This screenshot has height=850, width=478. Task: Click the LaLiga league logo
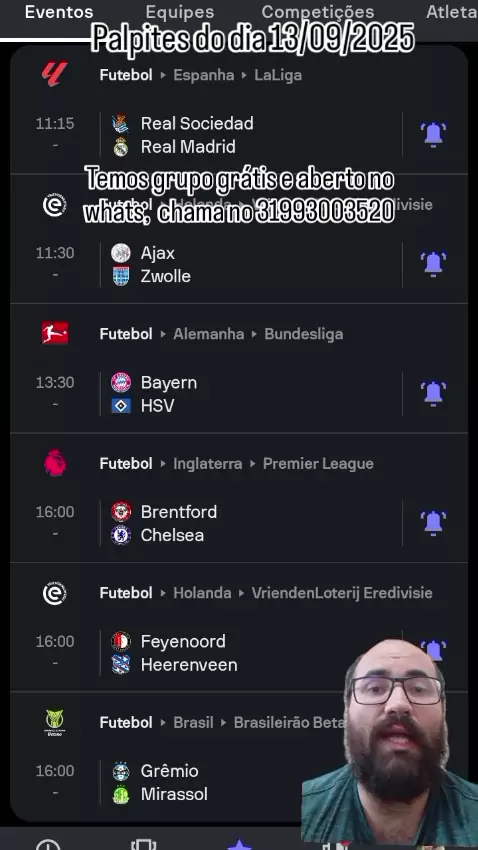(x=55, y=74)
